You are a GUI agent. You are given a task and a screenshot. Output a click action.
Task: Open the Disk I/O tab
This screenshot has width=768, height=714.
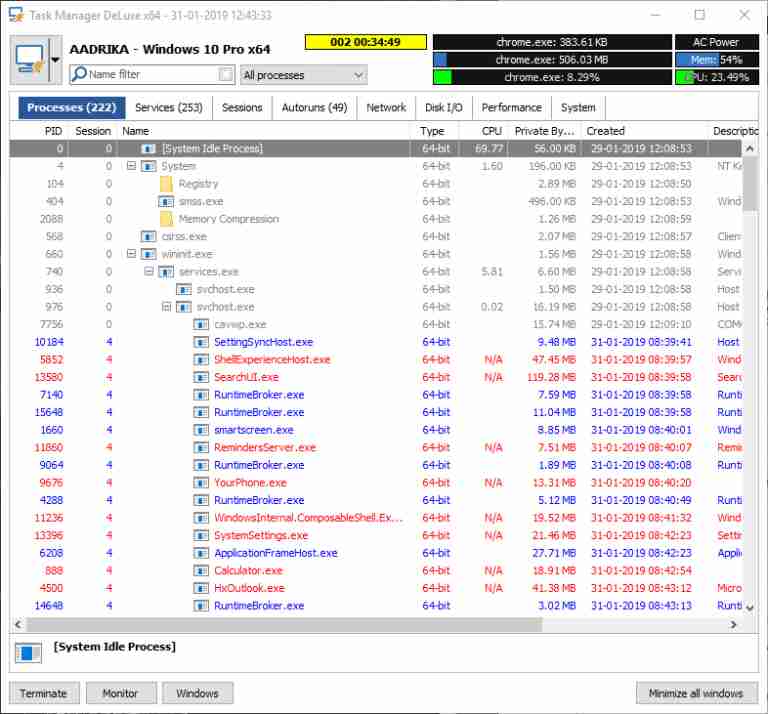pos(443,108)
